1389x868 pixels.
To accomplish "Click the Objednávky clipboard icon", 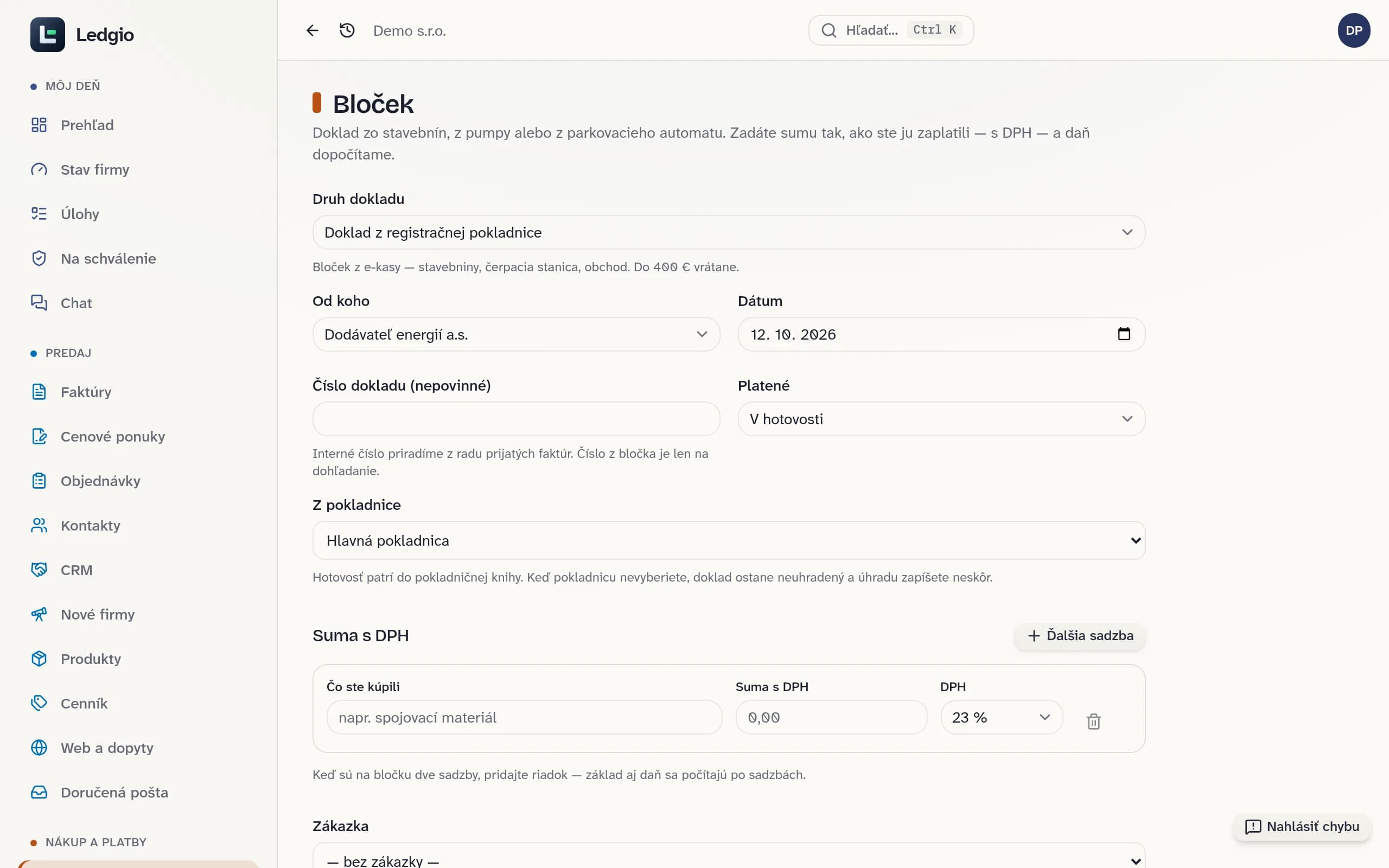I will pyautogui.click(x=39, y=481).
